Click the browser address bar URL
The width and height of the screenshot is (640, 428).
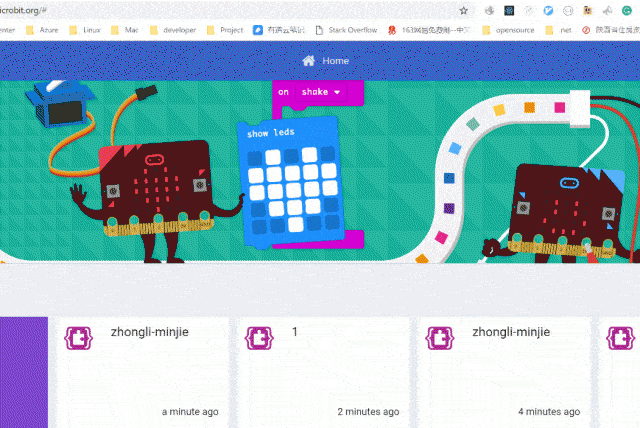point(30,10)
